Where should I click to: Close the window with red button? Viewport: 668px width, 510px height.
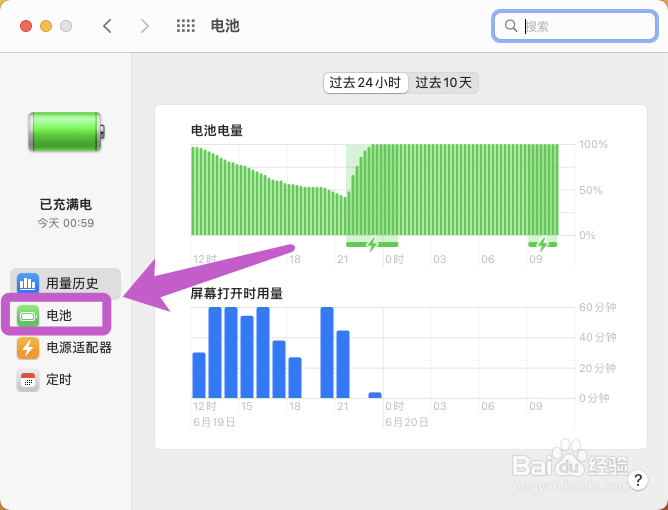[x=26, y=26]
